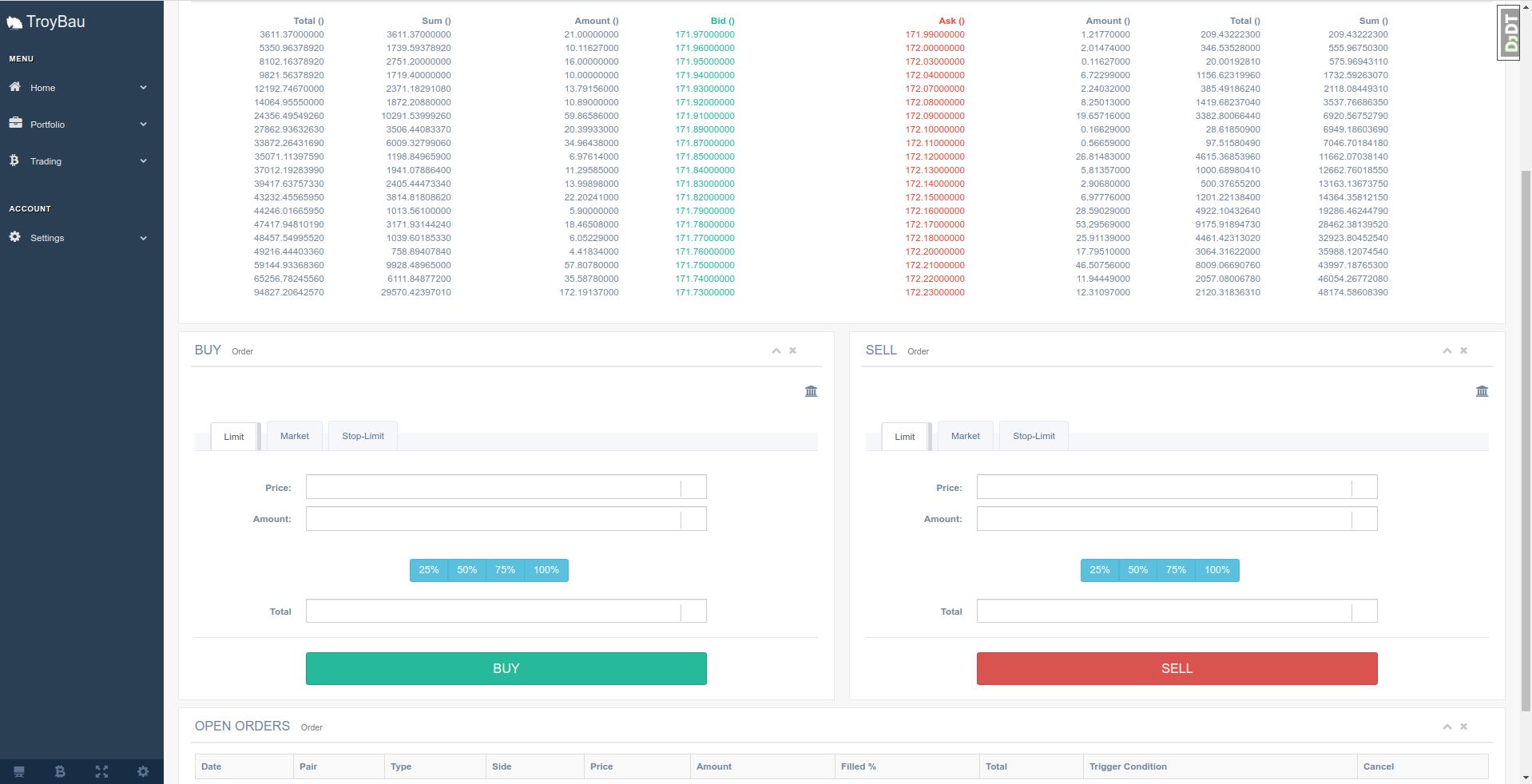
Task: Expand the Home menu chevron
Action: [x=144, y=88]
